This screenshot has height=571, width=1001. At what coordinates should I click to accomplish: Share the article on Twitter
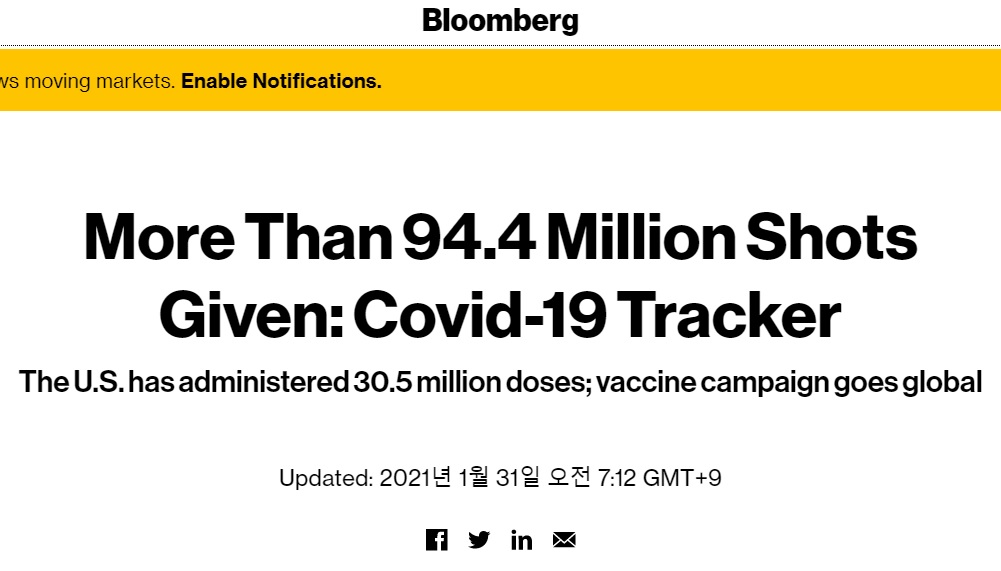[x=479, y=540]
